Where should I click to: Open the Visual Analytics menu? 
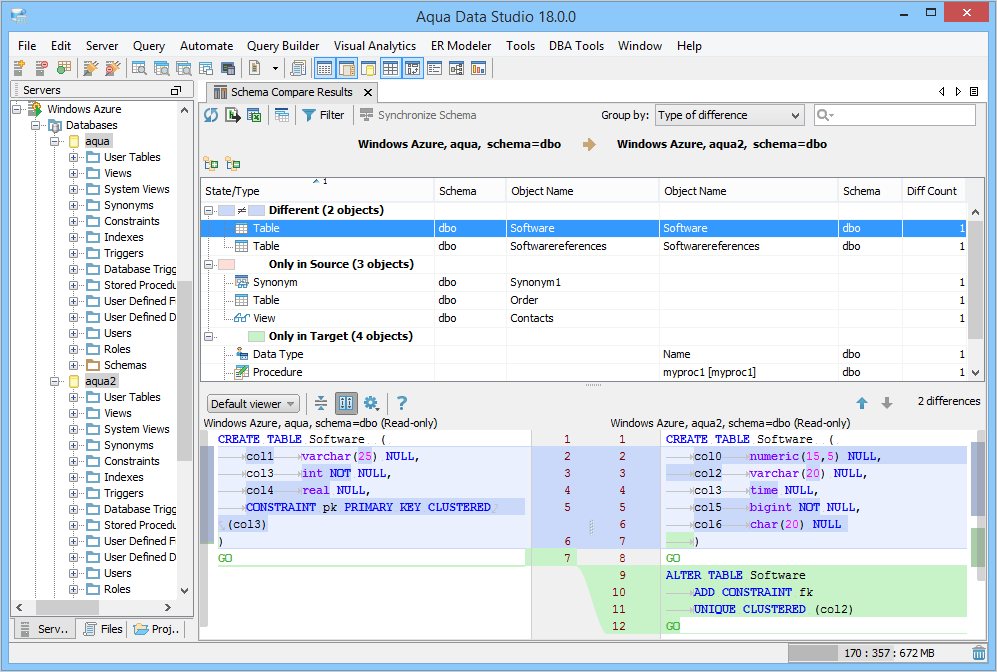375,46
